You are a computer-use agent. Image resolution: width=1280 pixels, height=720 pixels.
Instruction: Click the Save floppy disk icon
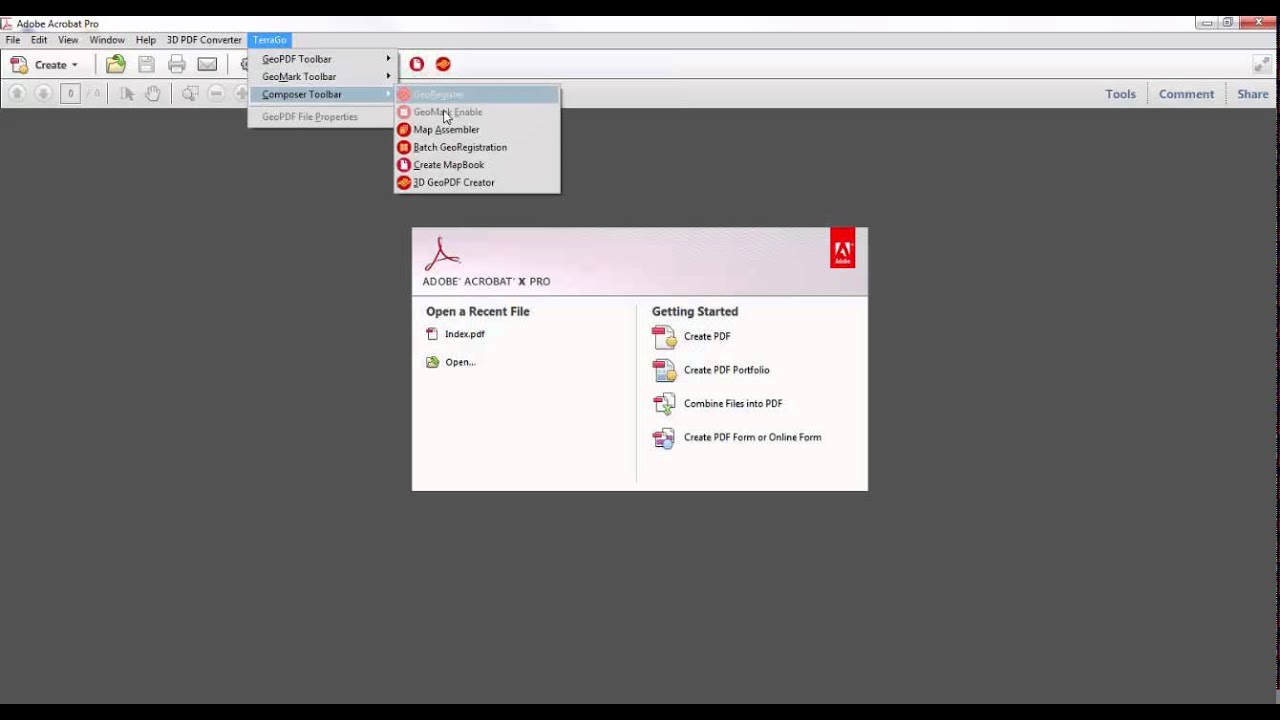(x=146, y=64)
